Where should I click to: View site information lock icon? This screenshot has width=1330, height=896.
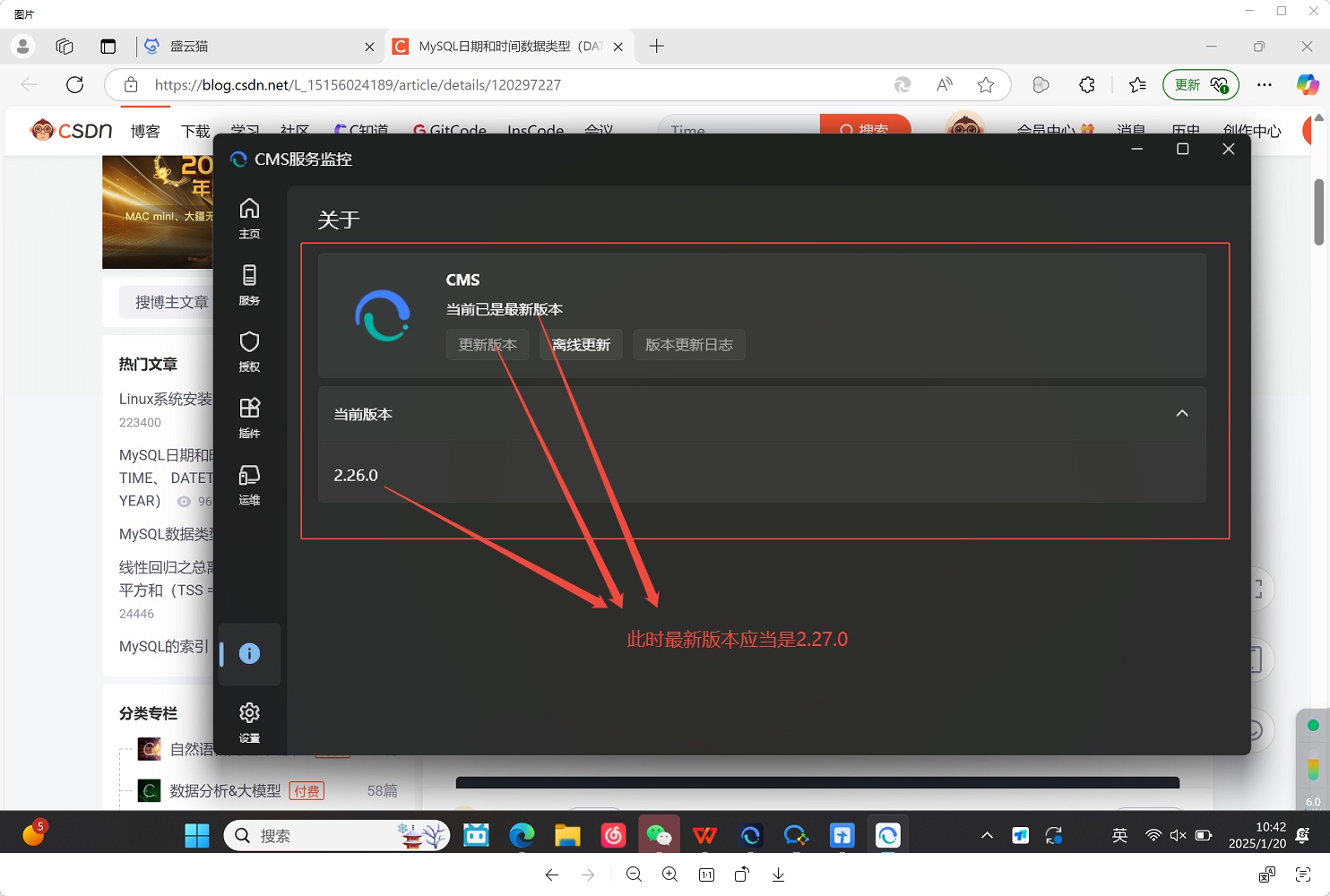(x=131, y=84)
